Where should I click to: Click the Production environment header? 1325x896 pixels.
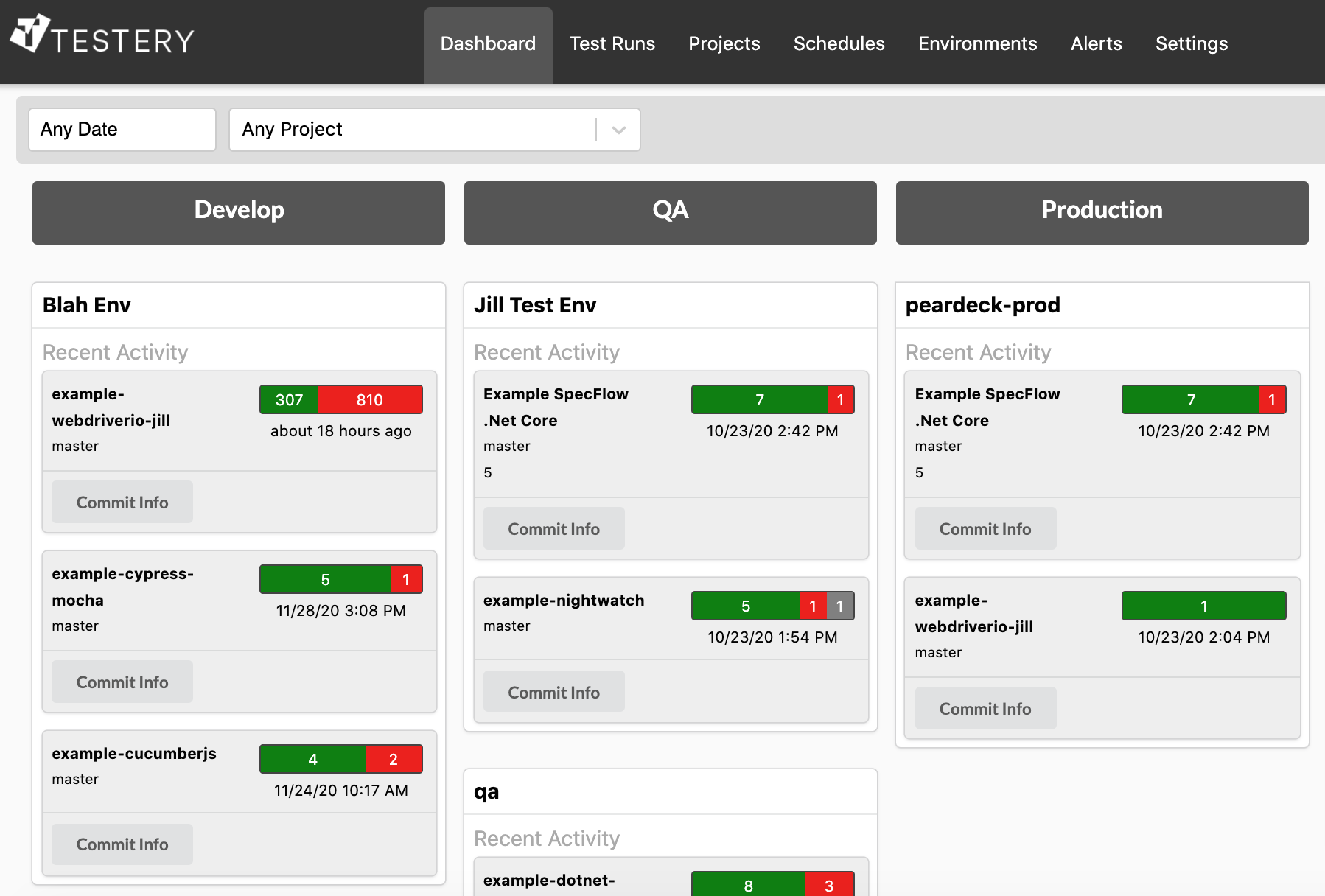(1101, 212)
